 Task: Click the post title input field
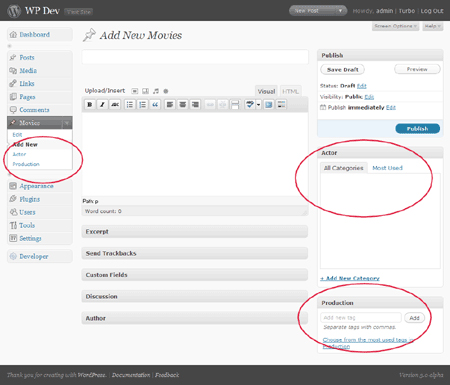[195, 57]
